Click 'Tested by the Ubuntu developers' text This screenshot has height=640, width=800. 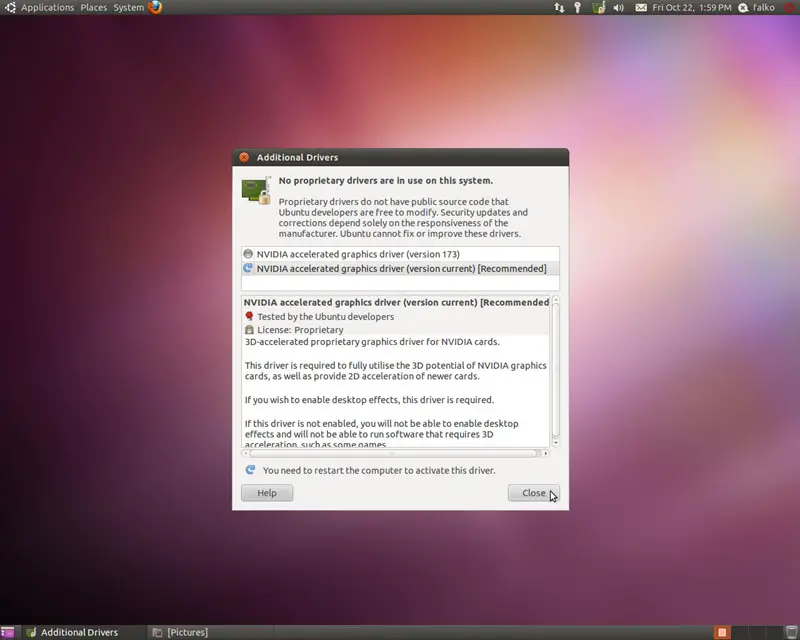[x=326, y=316]
